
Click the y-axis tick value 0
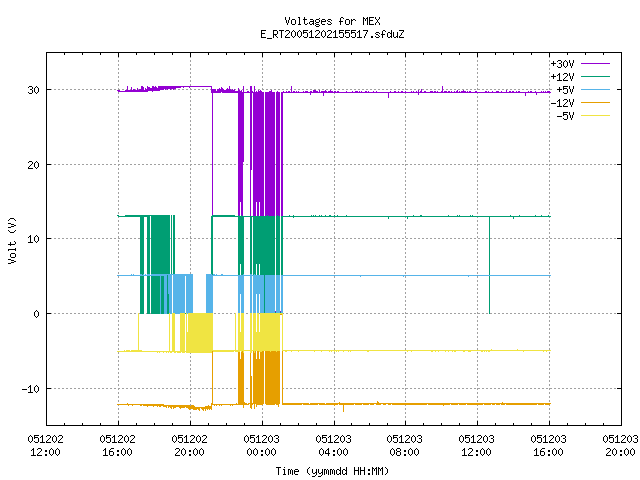click(36, 314)
